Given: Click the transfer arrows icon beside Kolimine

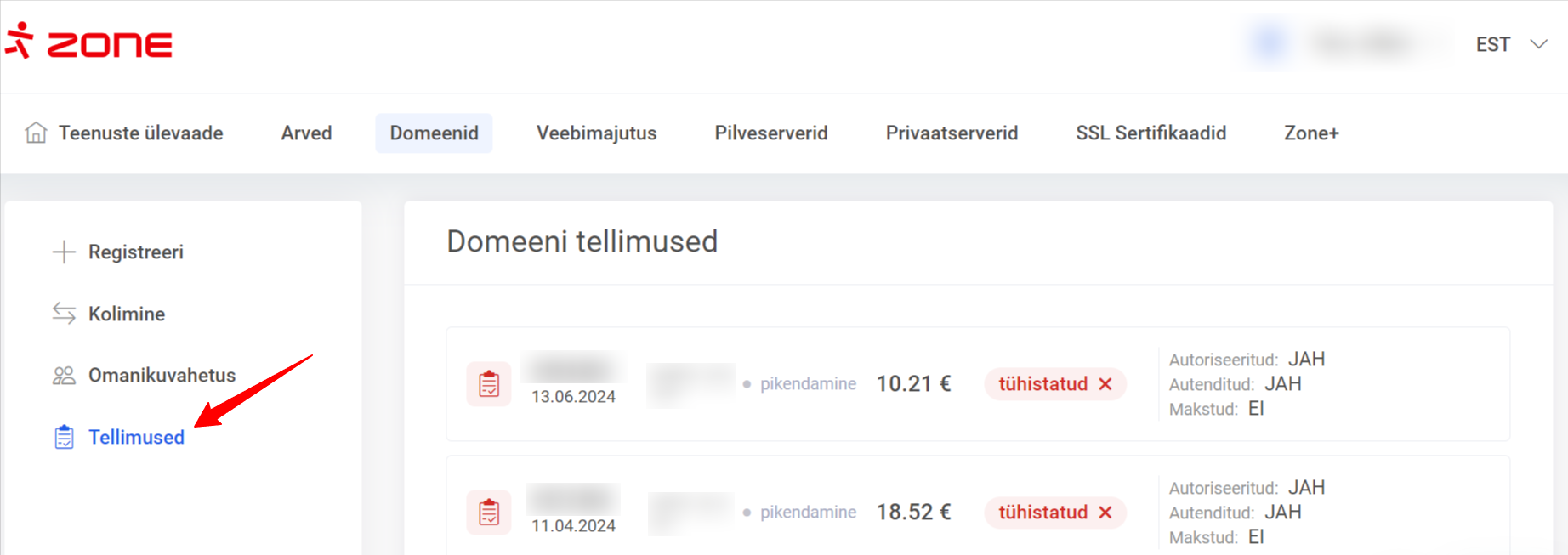Looking at the screenshot, I should (x=64, y=314).
